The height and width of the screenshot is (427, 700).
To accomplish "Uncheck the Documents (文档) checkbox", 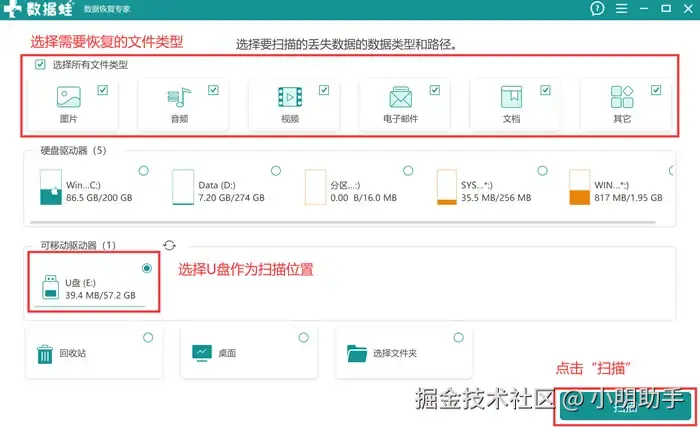I will 545,90.
